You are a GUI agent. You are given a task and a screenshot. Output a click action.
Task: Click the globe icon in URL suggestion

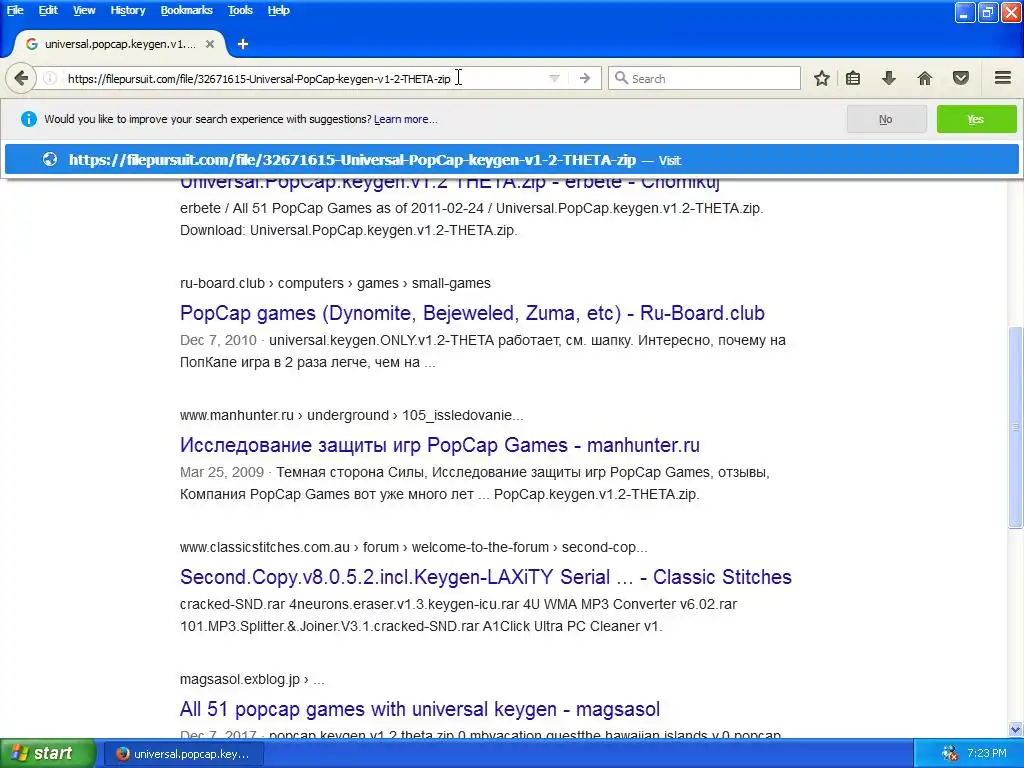coord(50,159)
